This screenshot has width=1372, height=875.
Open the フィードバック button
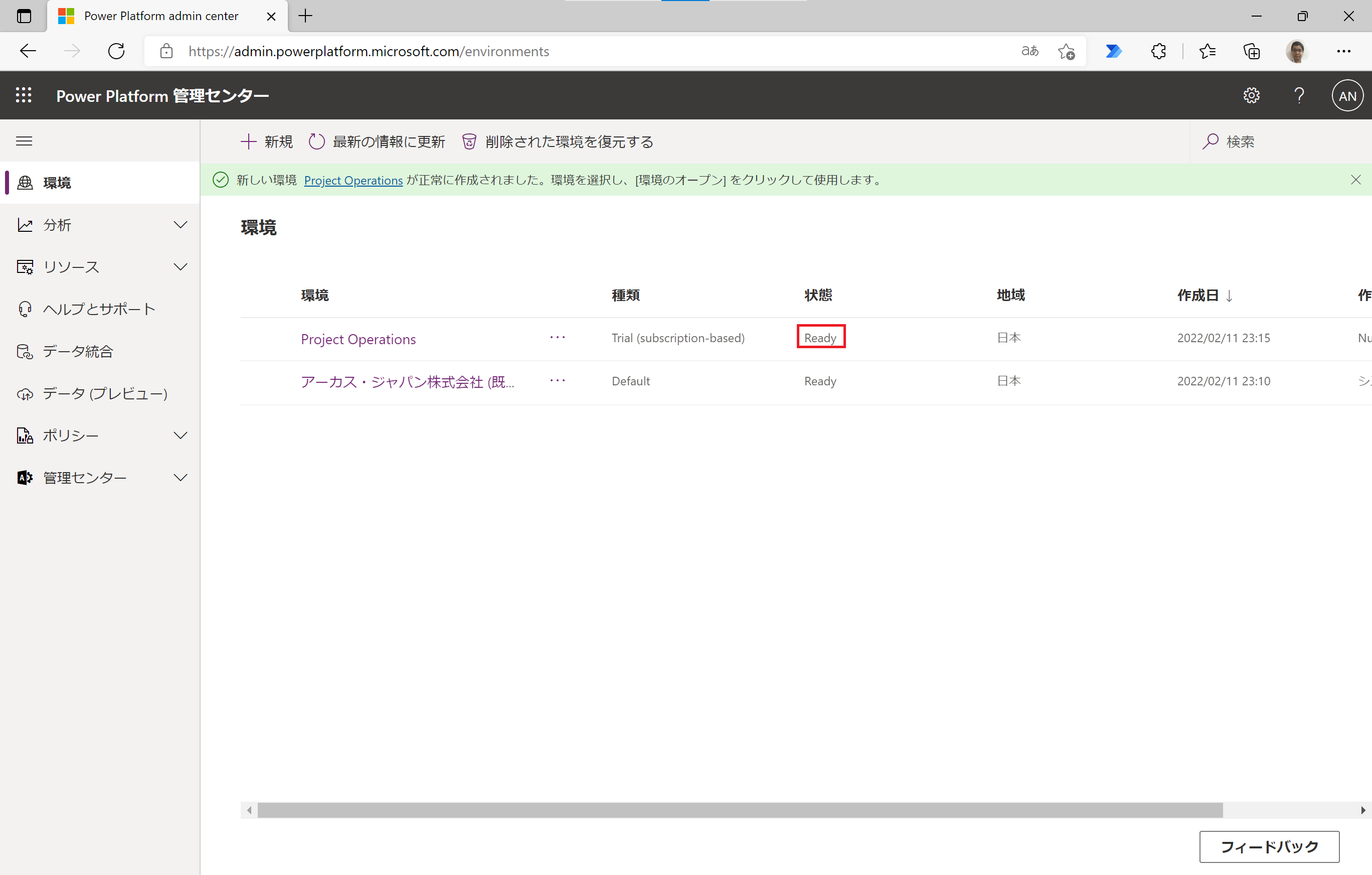pos(1269,846)
